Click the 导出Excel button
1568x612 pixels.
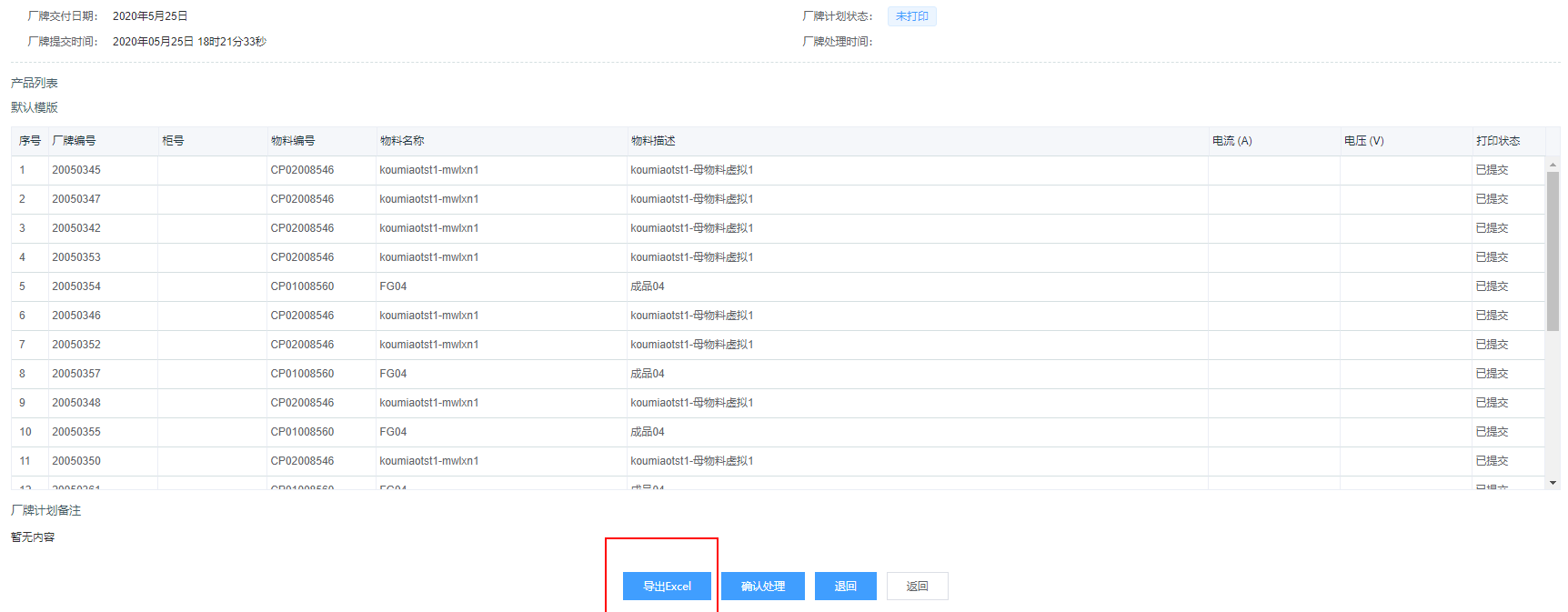pyautogui.click(x=668, y=587)
